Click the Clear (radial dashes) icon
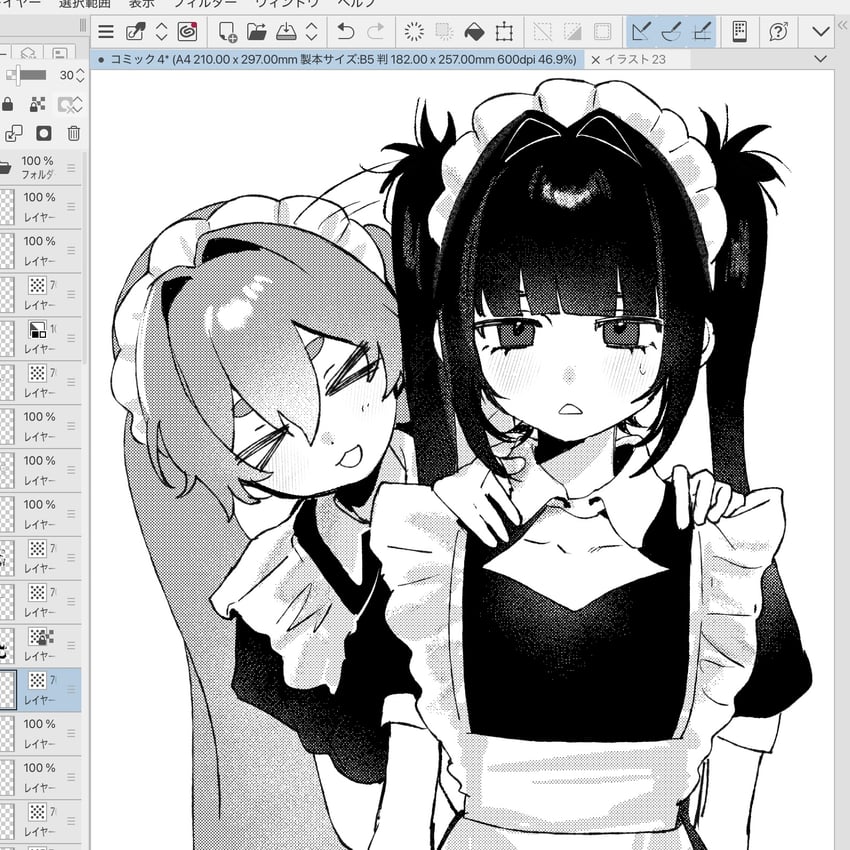Image resolution: width=850 pixels, height=850 pixels. [x=414, y=31]
